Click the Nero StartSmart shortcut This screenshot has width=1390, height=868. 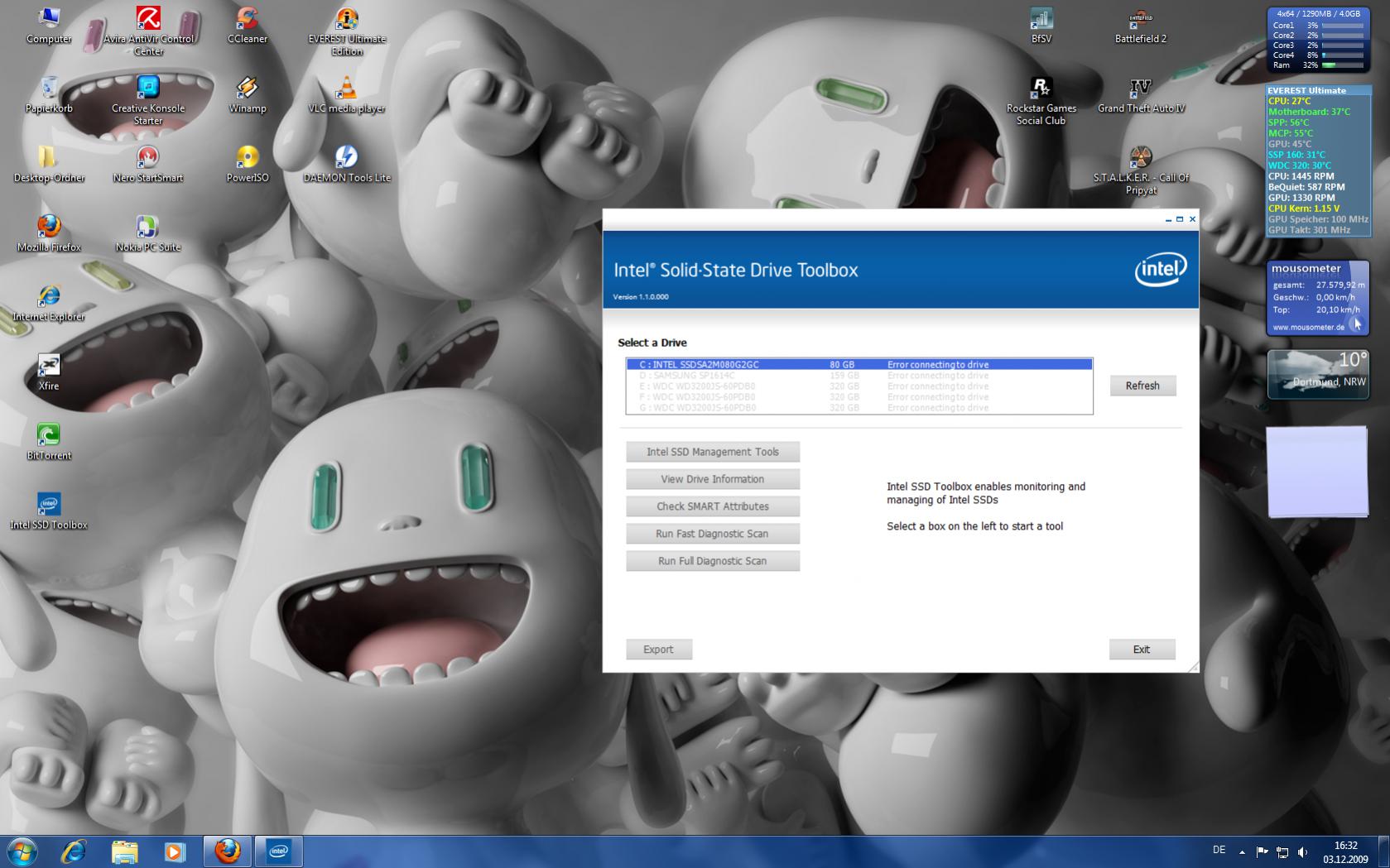click(x=148, y=164)
